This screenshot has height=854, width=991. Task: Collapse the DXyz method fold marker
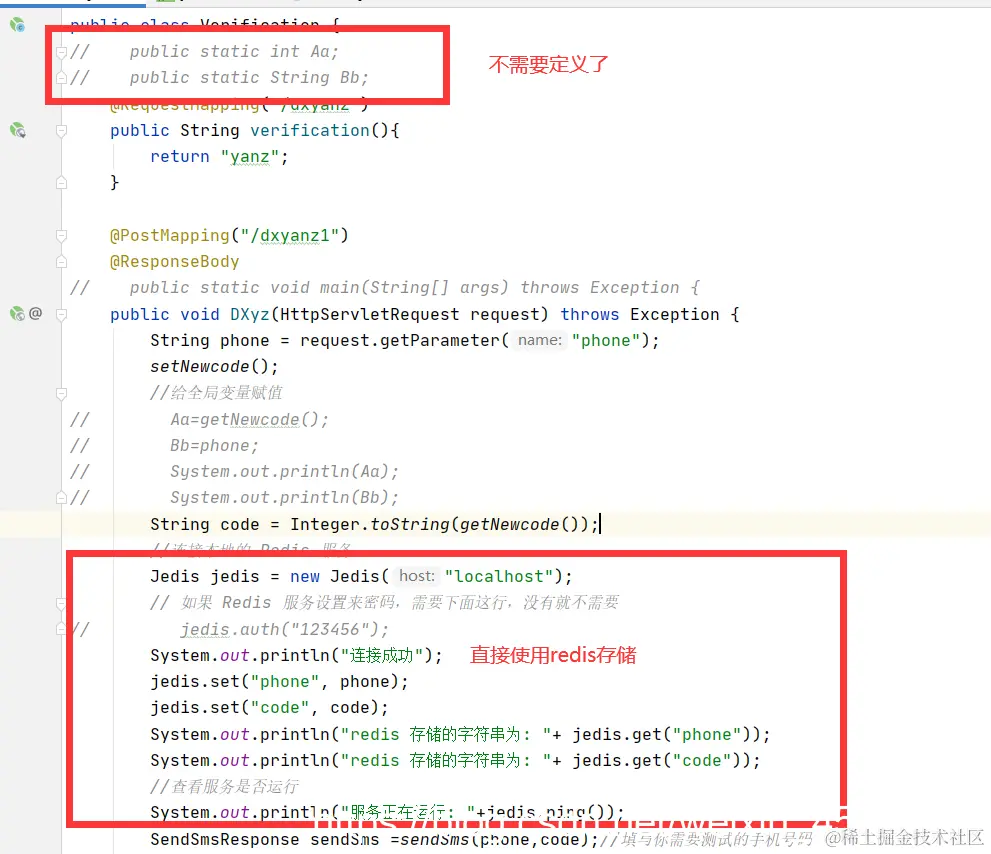click(x=61, y=314)
